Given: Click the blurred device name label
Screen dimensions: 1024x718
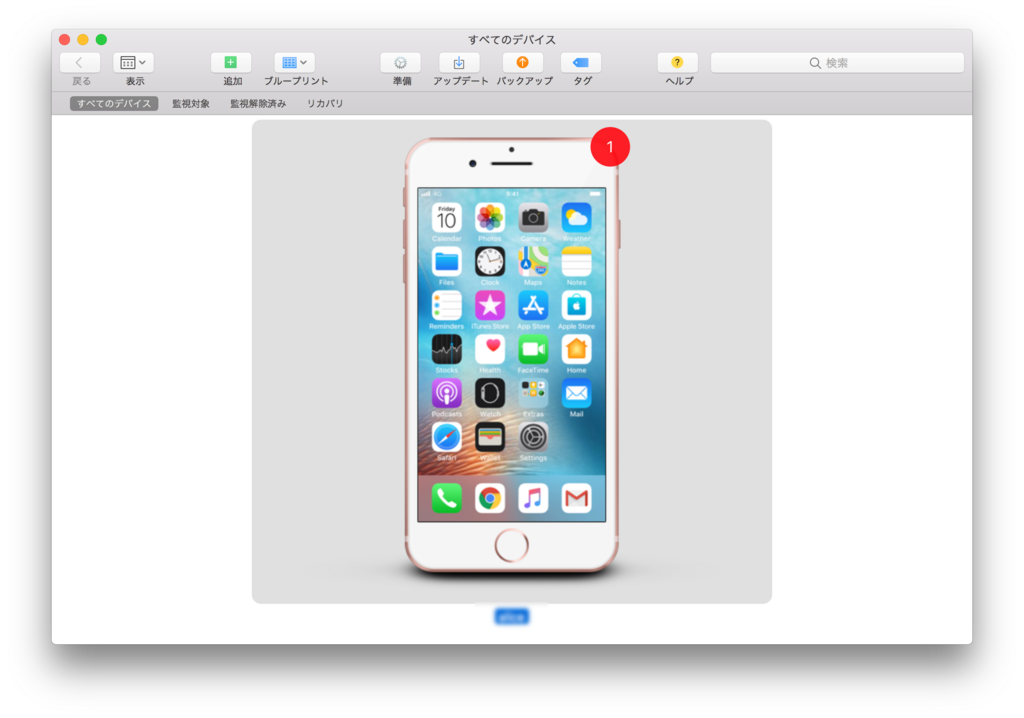Looking at the screenshot, I should (512, 616).
